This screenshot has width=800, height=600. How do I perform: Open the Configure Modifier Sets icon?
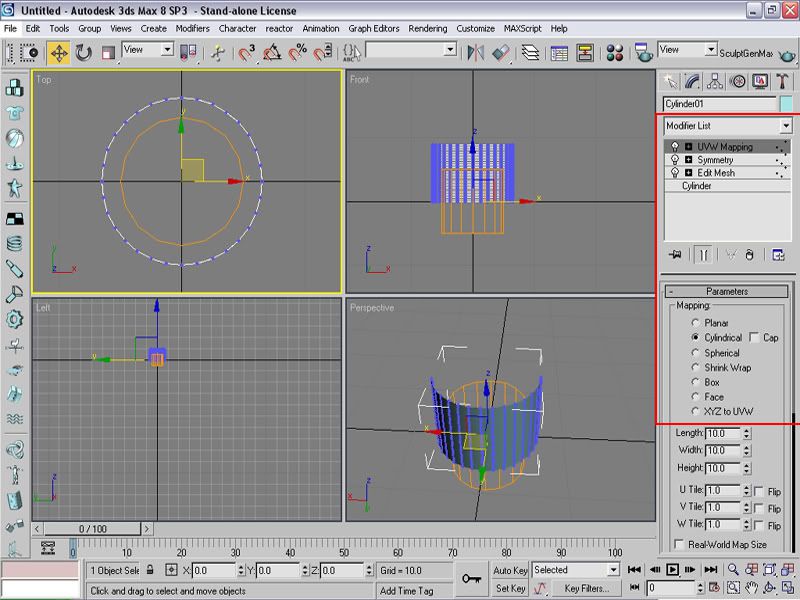[x=778, y=255]
